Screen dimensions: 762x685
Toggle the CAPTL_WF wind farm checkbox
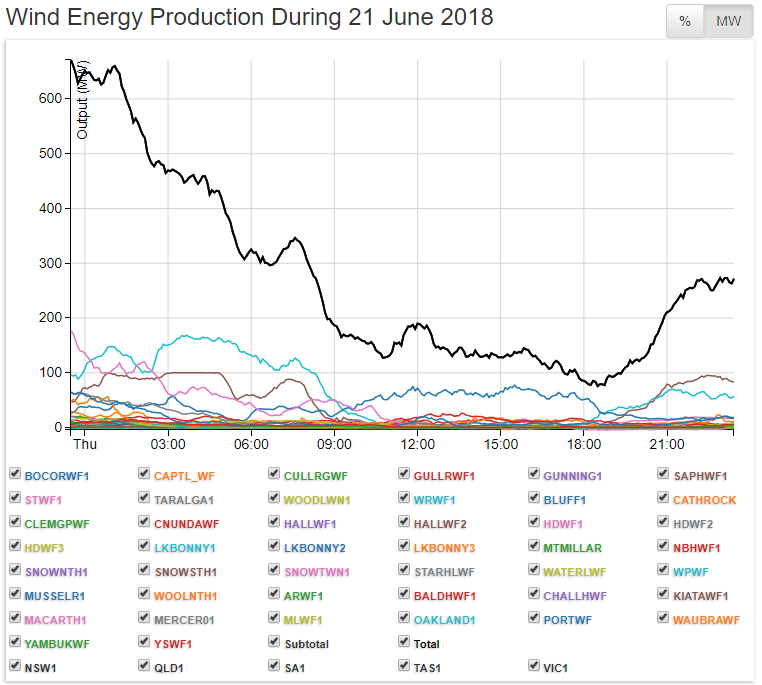pyautogui.click(x=145, y=474)
